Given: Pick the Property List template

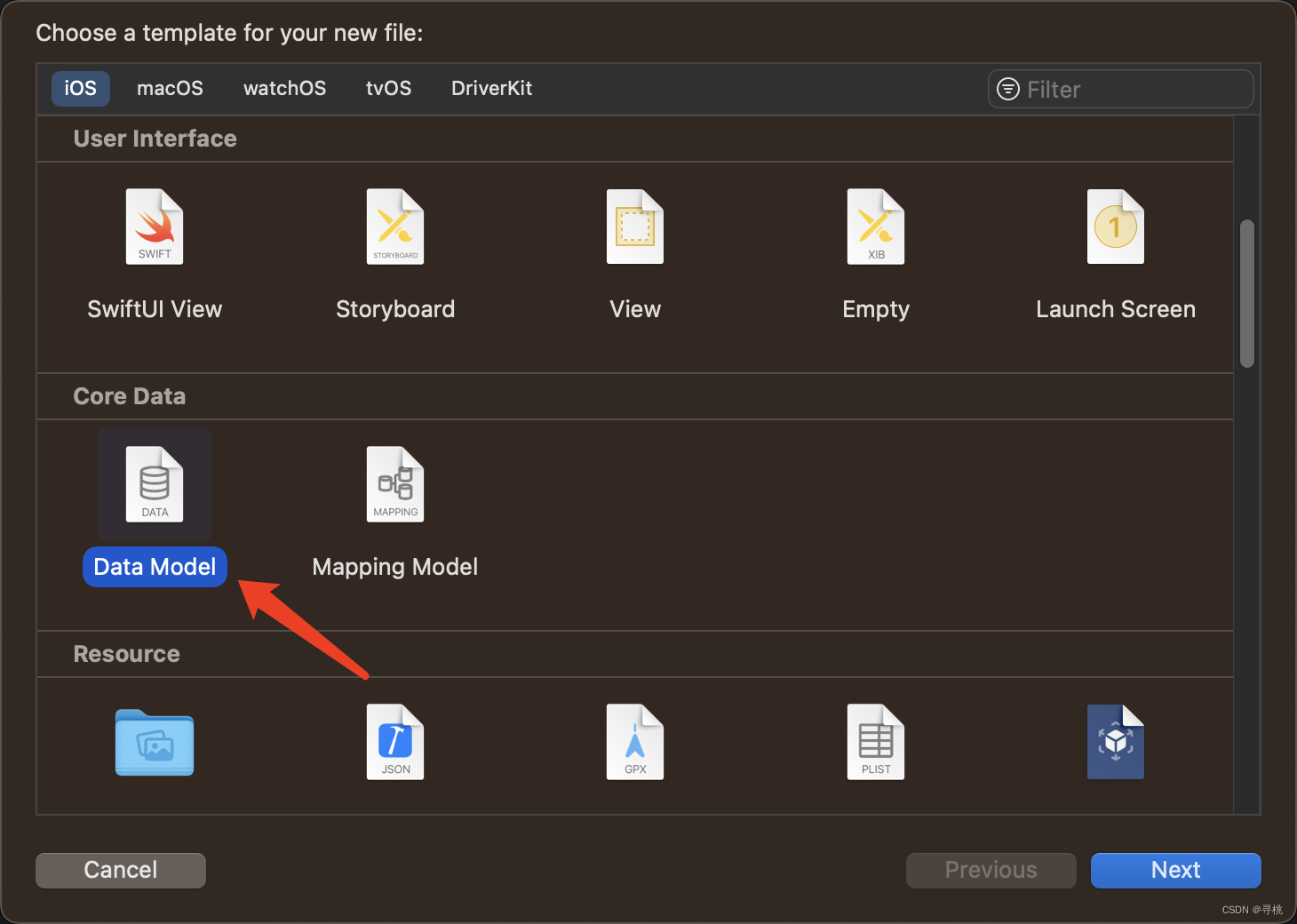Looking at the screenshot, I should (875, 743).
